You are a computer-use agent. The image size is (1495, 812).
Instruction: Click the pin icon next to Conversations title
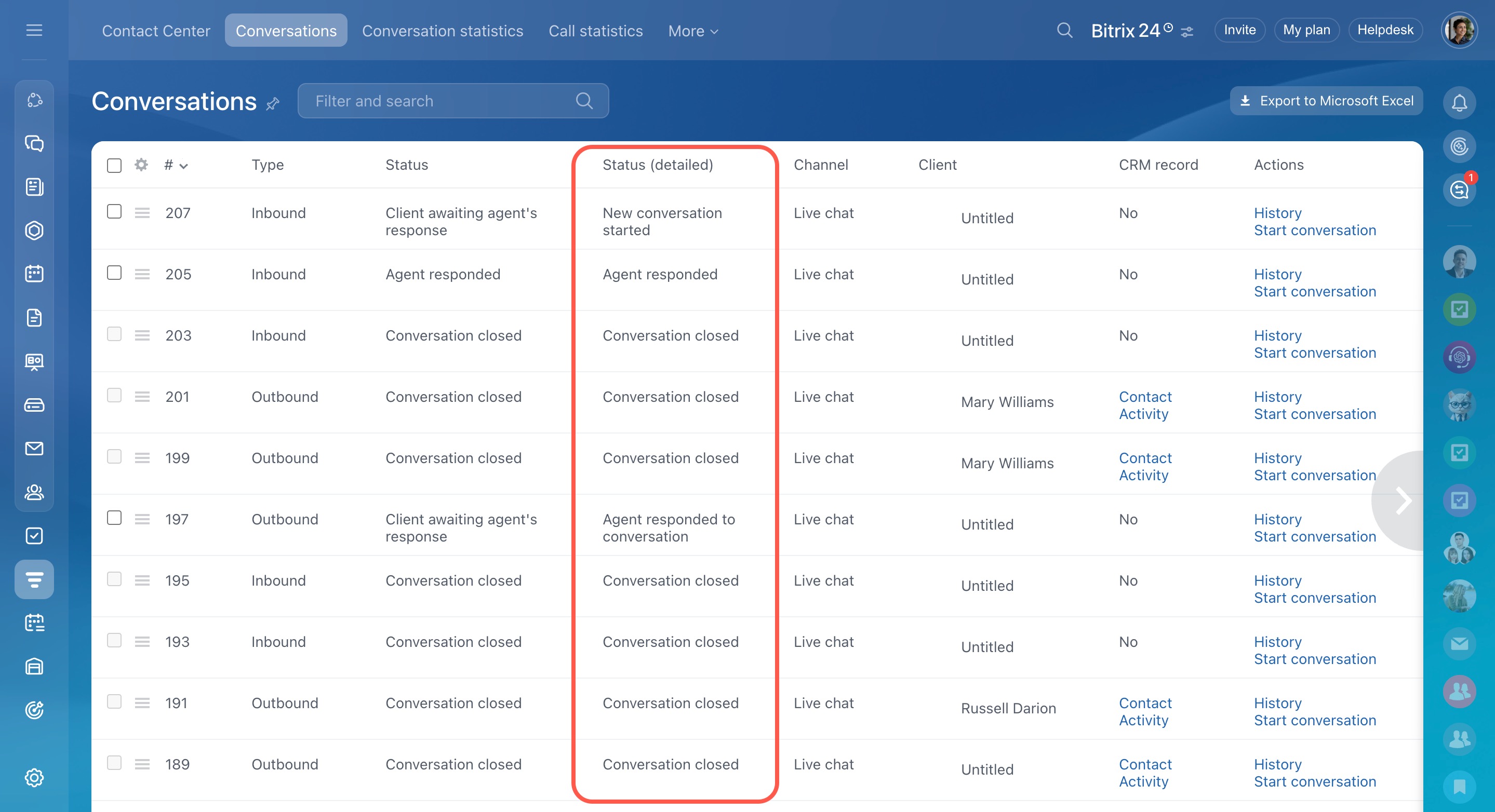tap(273, 104)
